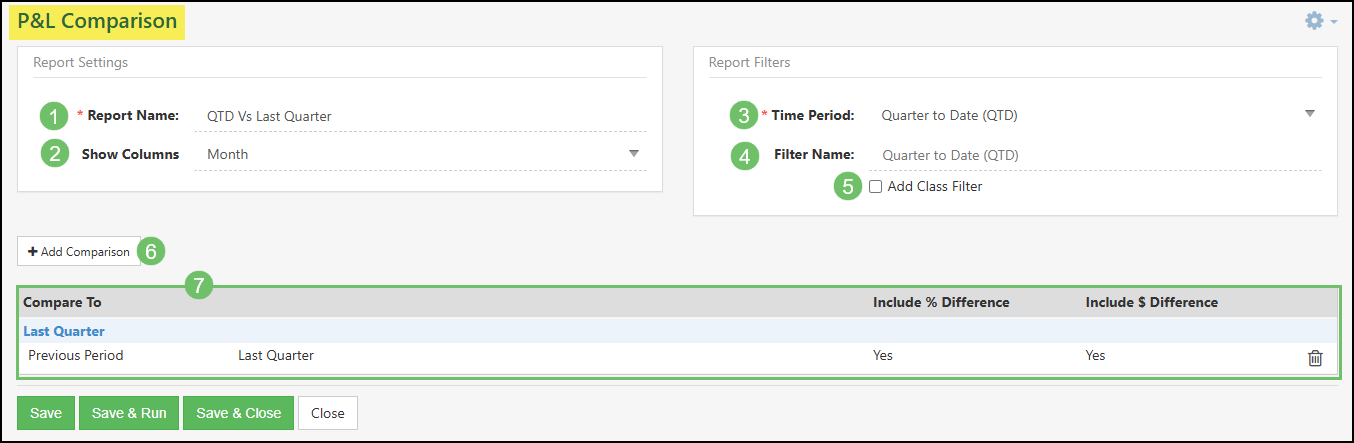The image size is (1354, 443).
Task: Click the Compare To column header
Action: click(62, 302)
